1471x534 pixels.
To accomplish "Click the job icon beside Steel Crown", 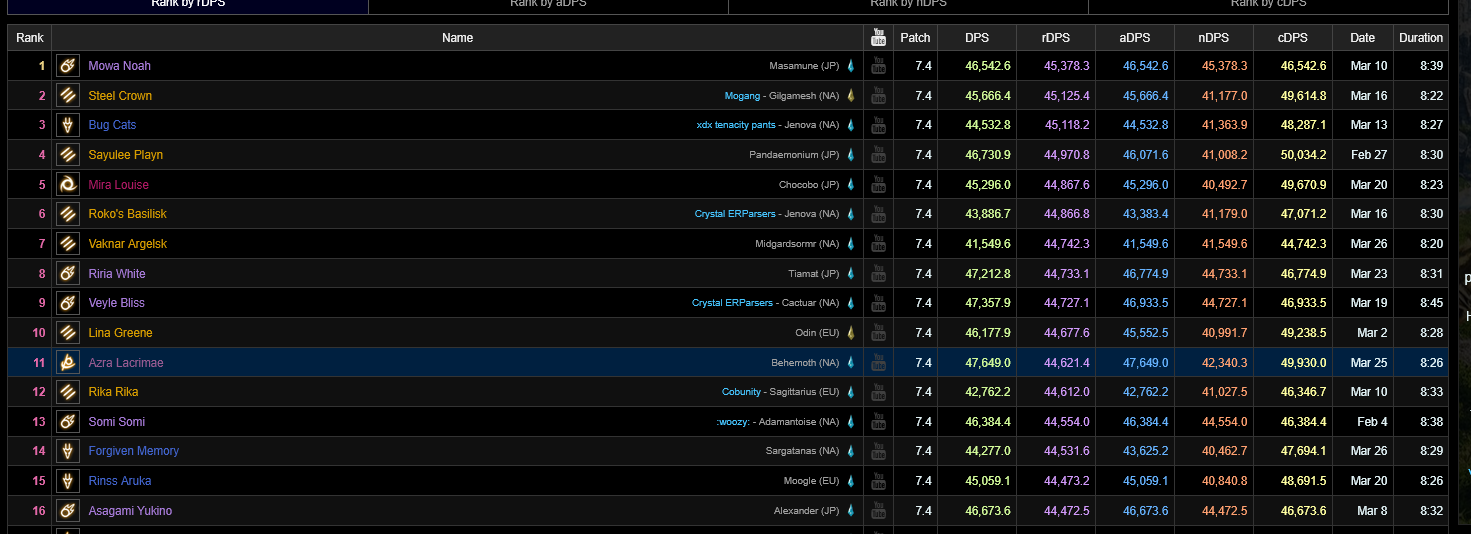I will pos(68,96).
